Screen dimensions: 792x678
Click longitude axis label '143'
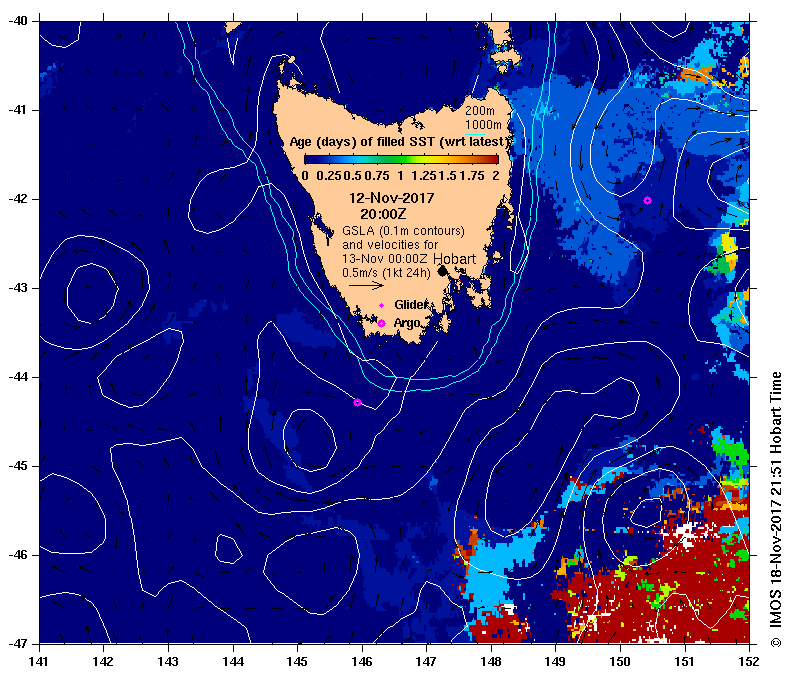pyautogui.click(x=168, y=661)
